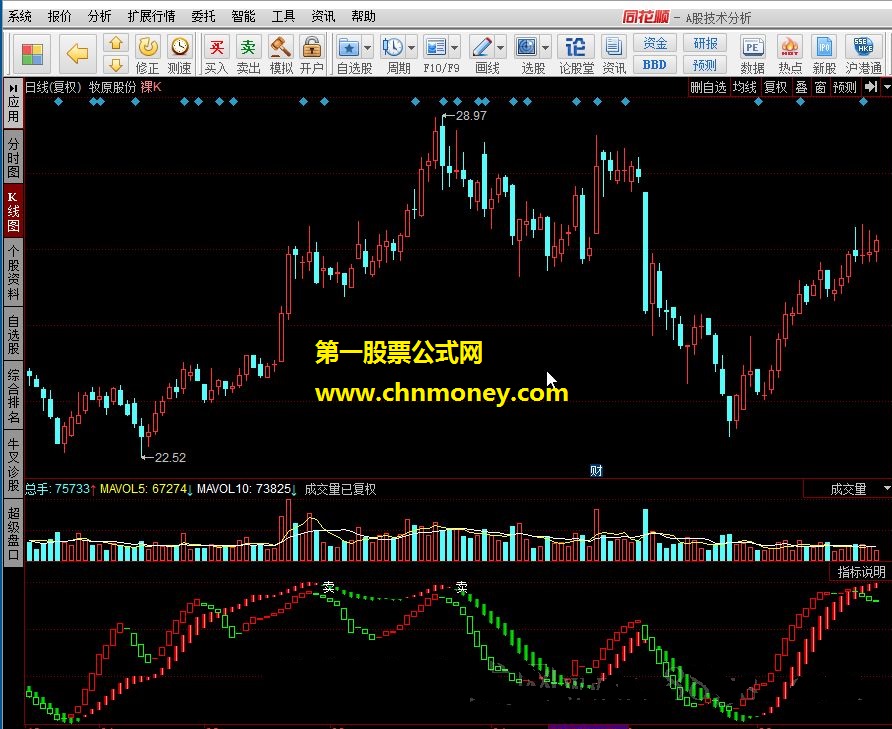
Task: Expand the F10/F9 dropdown arrow
Action: click(455, 48)
